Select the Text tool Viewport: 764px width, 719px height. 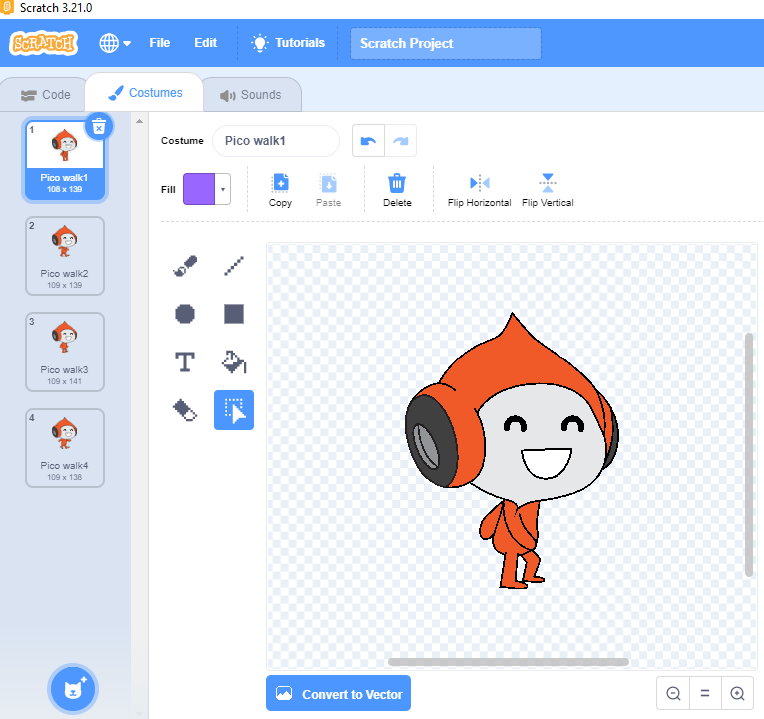(x=185, y=362)
